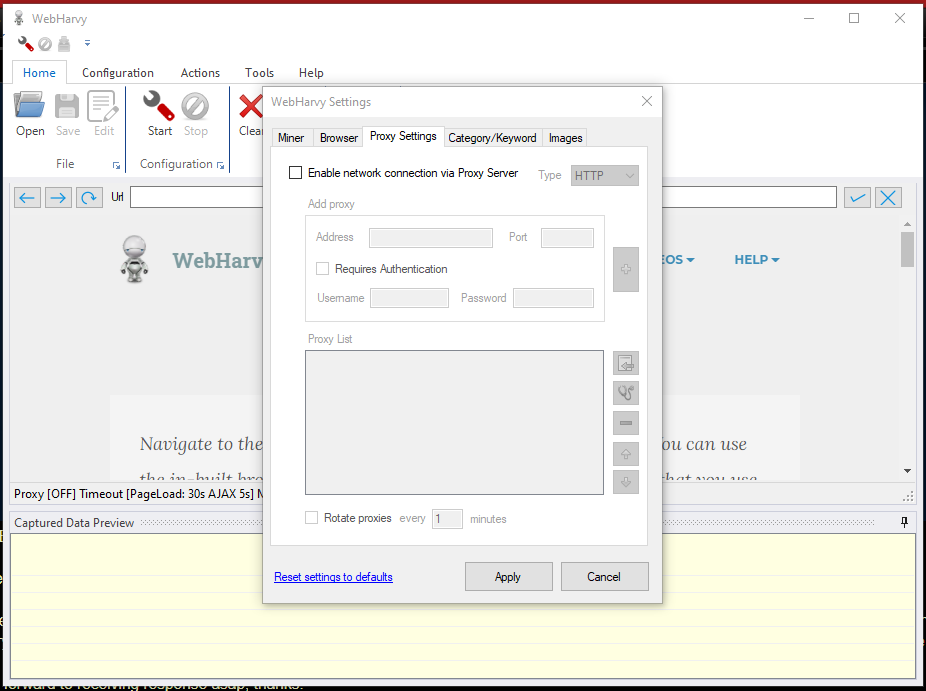Click the Proxy [OFF] status bar text
Image resolution: width=926 pixels, height=691 pixels.
(45, 494)
